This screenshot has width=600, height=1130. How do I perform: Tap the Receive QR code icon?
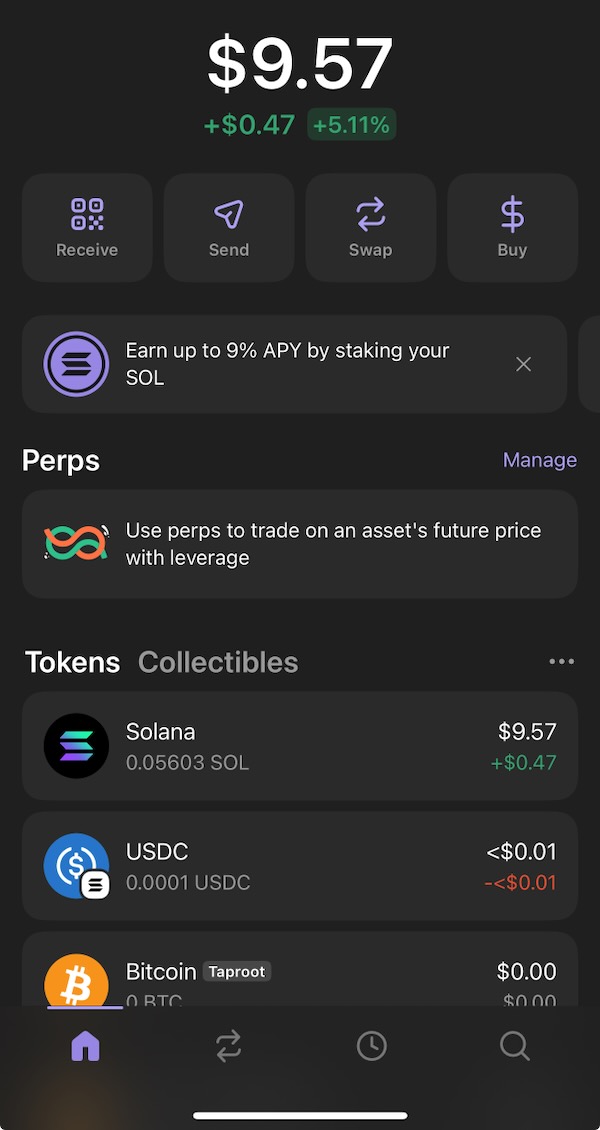tap(87, 215)
